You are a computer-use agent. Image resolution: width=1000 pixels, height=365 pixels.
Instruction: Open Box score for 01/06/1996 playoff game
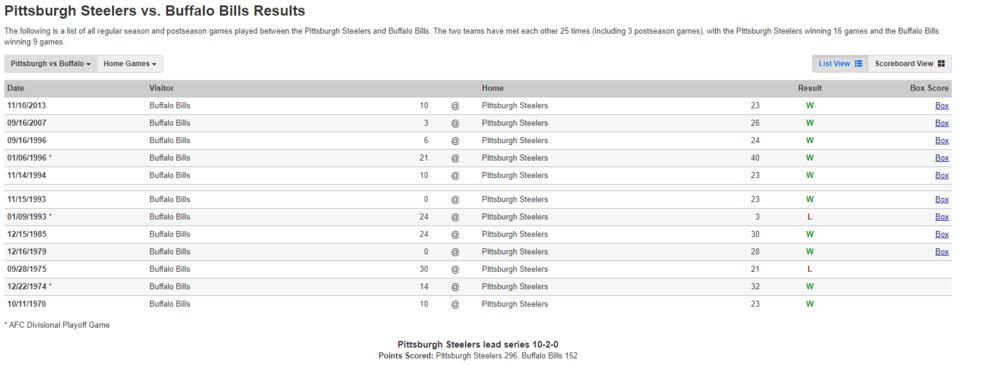[942, 158]
